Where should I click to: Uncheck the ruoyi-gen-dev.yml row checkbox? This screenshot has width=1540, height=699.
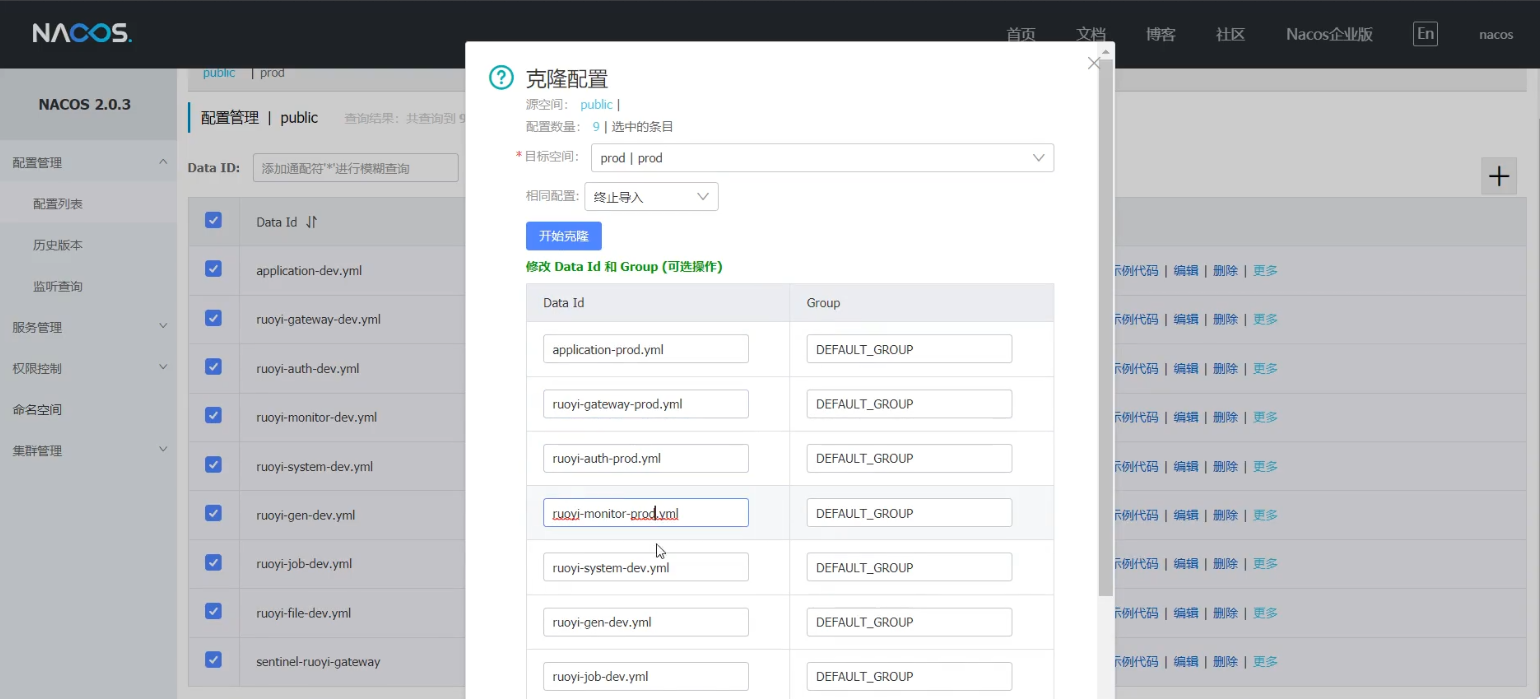pyautogui.click(x=213, y=513)
